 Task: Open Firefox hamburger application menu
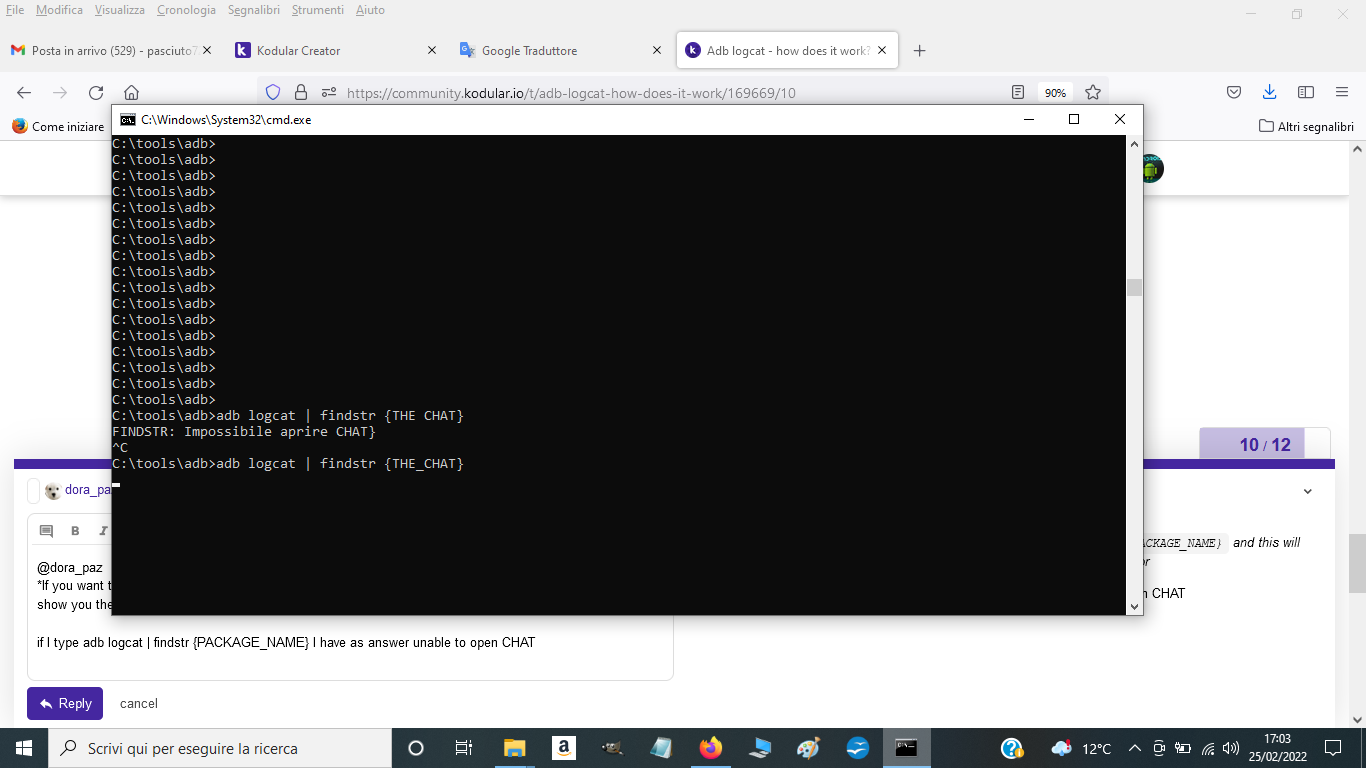(1342, 92)
